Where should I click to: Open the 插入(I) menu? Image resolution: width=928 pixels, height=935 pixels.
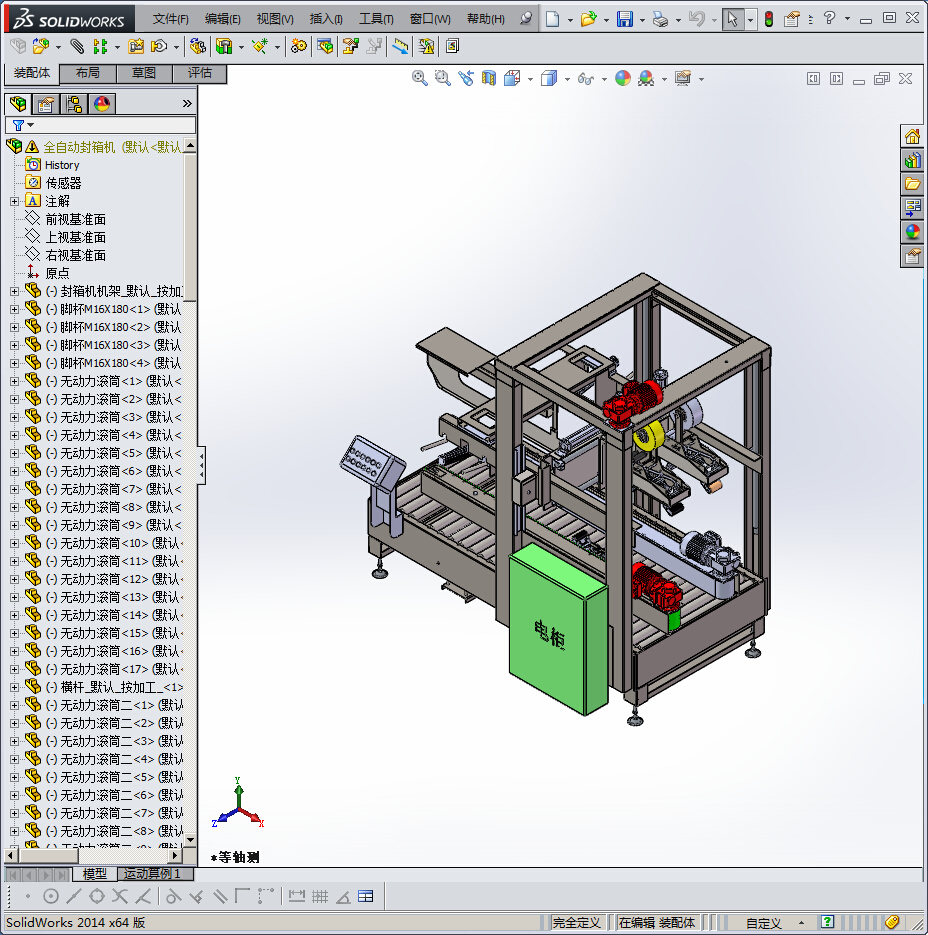pyautogui.click(x=326, y=19)
